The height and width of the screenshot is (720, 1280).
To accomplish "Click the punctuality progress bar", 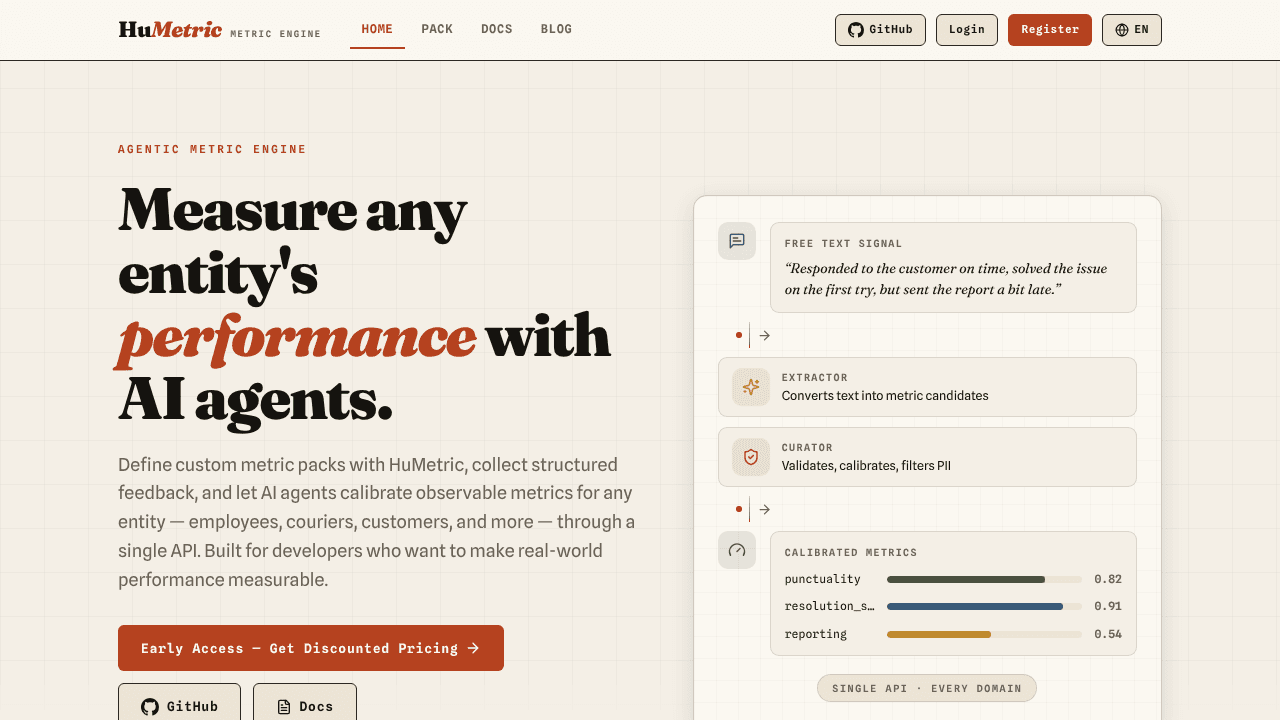I will [x=984, y=579].
